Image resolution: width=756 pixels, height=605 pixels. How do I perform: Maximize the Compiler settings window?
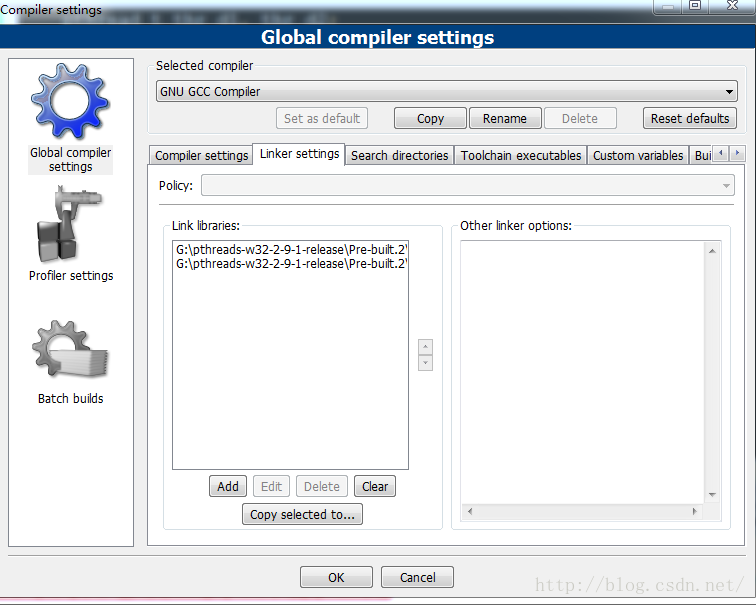tap(695, 6)
